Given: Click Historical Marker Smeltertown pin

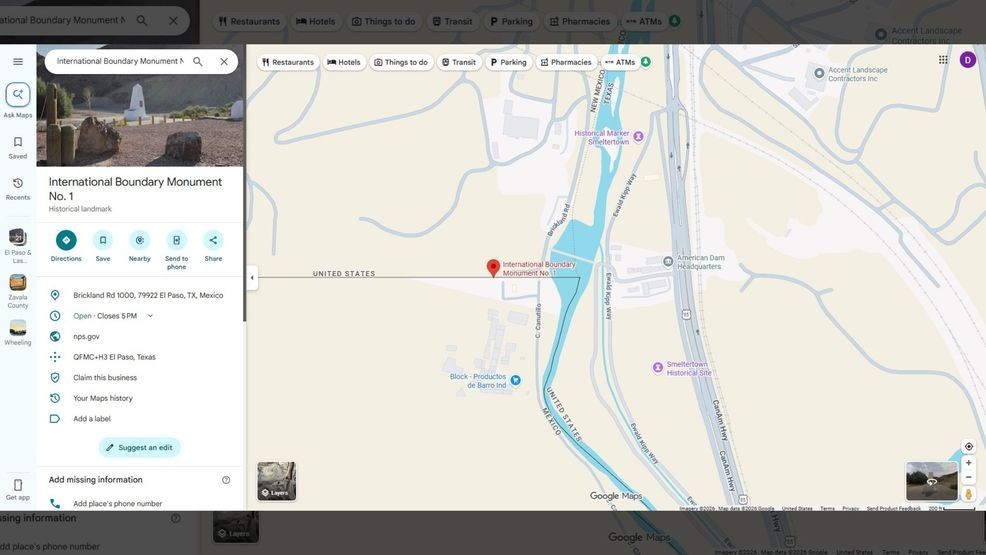Looking at the screenshot, I should [638, 136].
